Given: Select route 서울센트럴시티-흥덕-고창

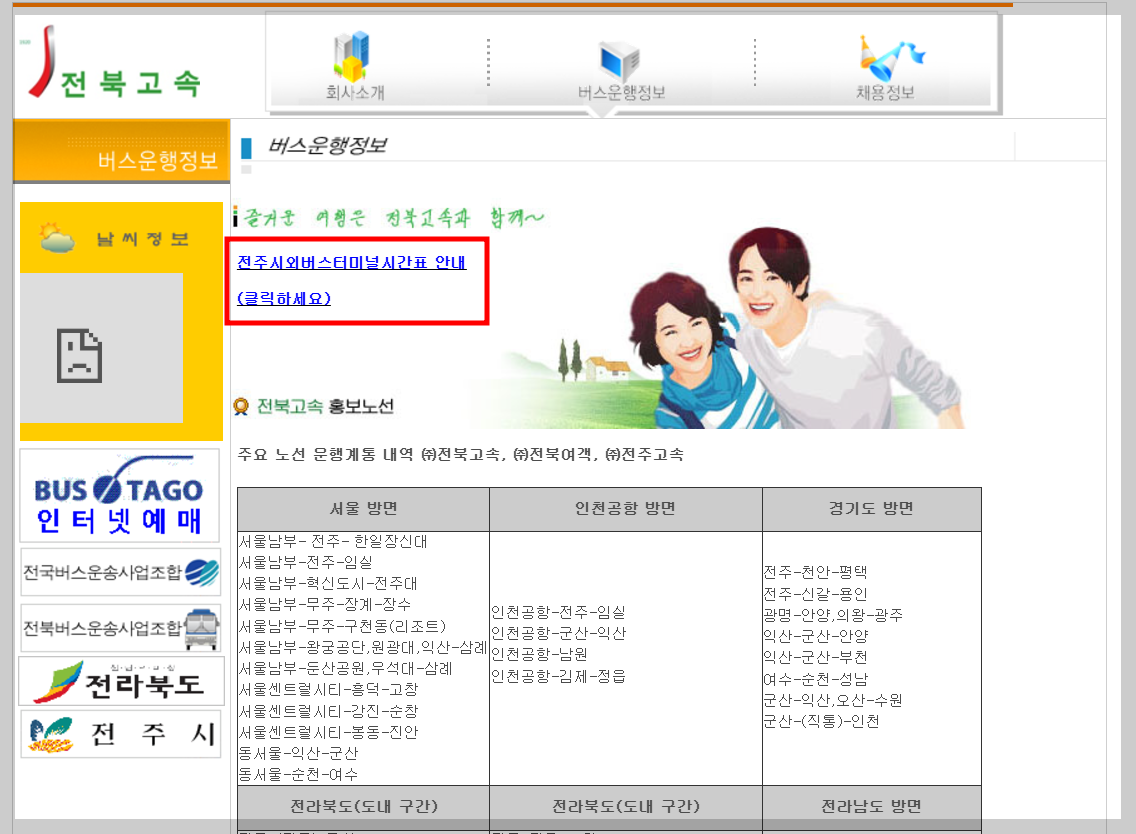Looking at the screenshot, I should pos(328,690).
